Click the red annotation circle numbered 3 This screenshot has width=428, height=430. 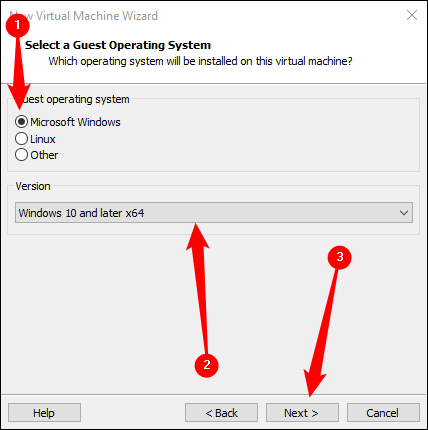tap(340, 257)
